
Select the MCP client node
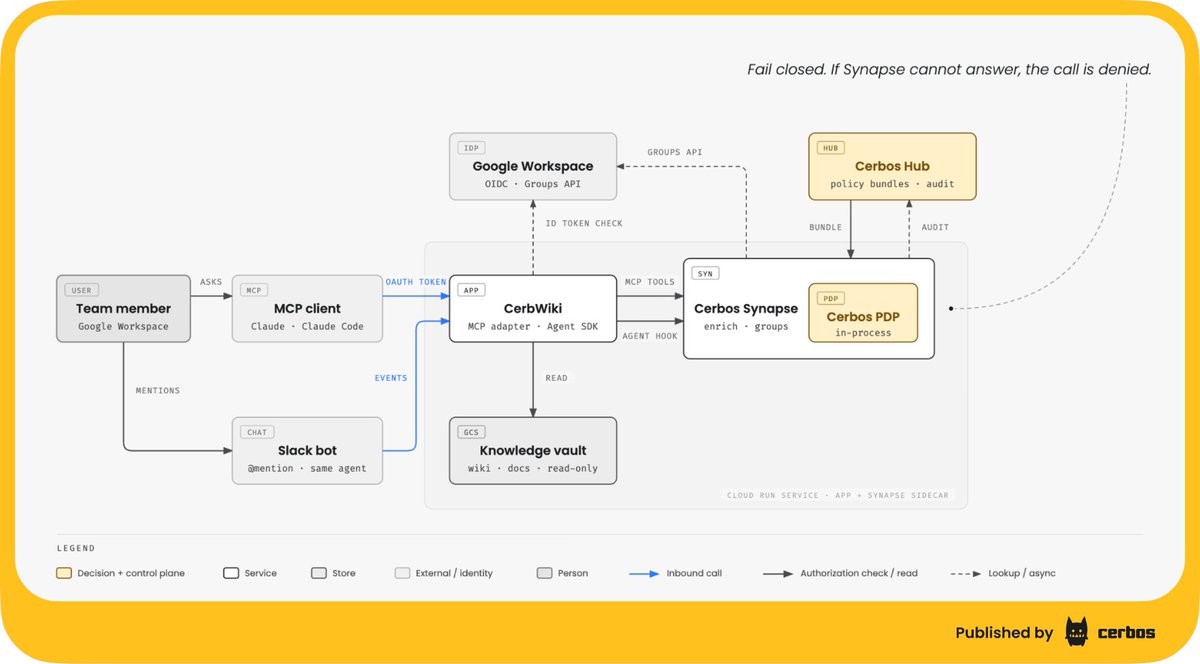(x=307, y=308)
